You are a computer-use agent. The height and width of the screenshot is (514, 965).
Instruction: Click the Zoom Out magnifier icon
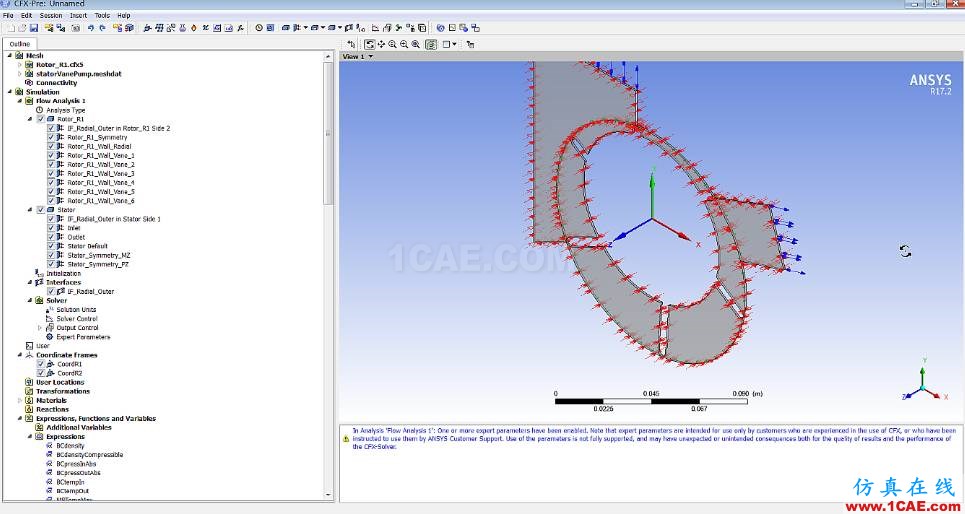click(x=404, y=44)
